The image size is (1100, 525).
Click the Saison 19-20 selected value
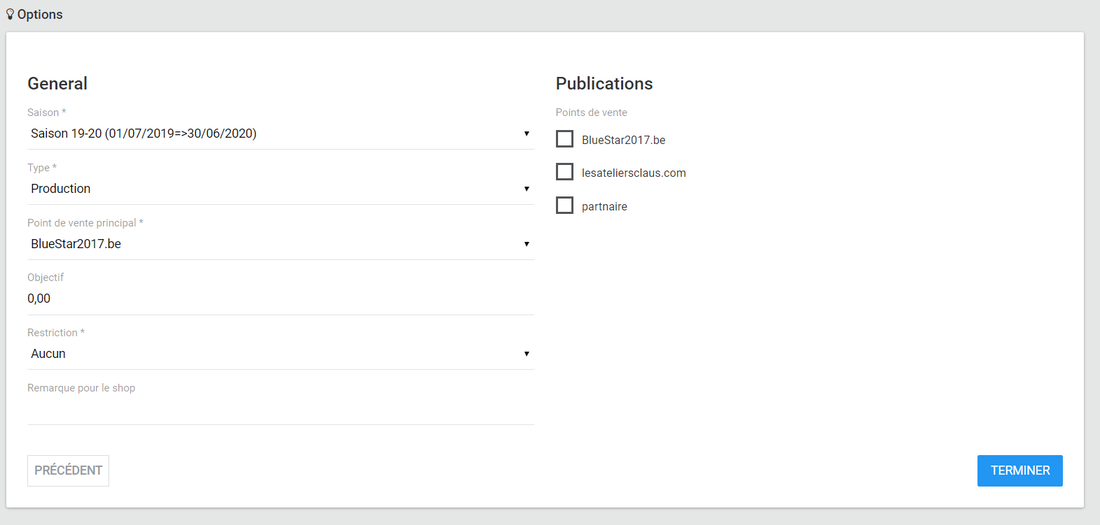click(x=144, y=133)
